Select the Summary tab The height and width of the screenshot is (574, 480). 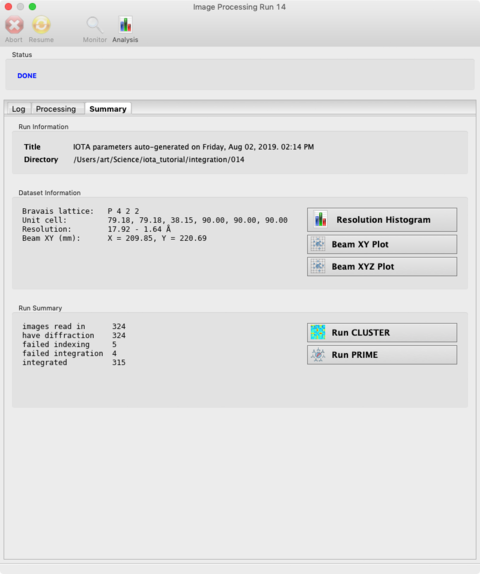(108, 109)
